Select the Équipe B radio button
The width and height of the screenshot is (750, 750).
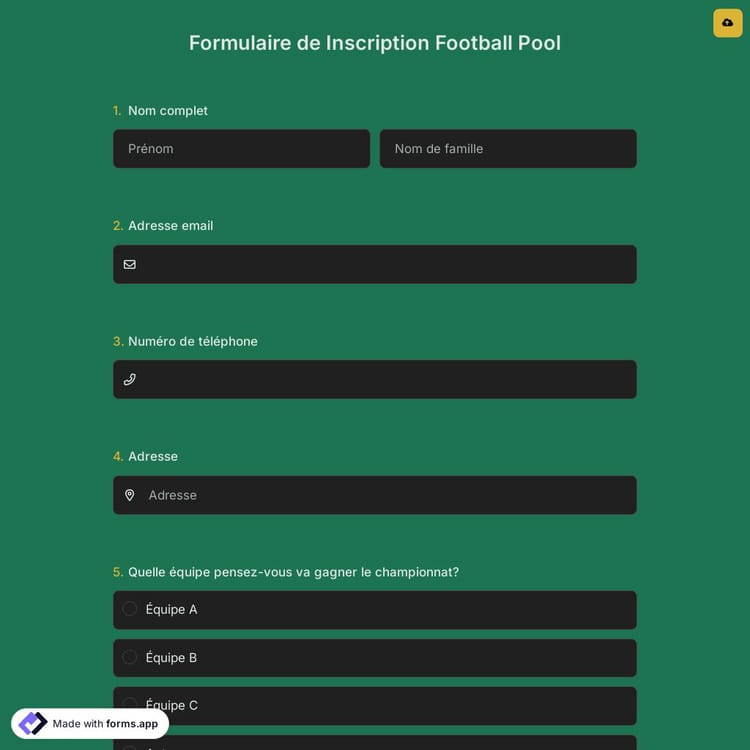[x=130, y=657]
